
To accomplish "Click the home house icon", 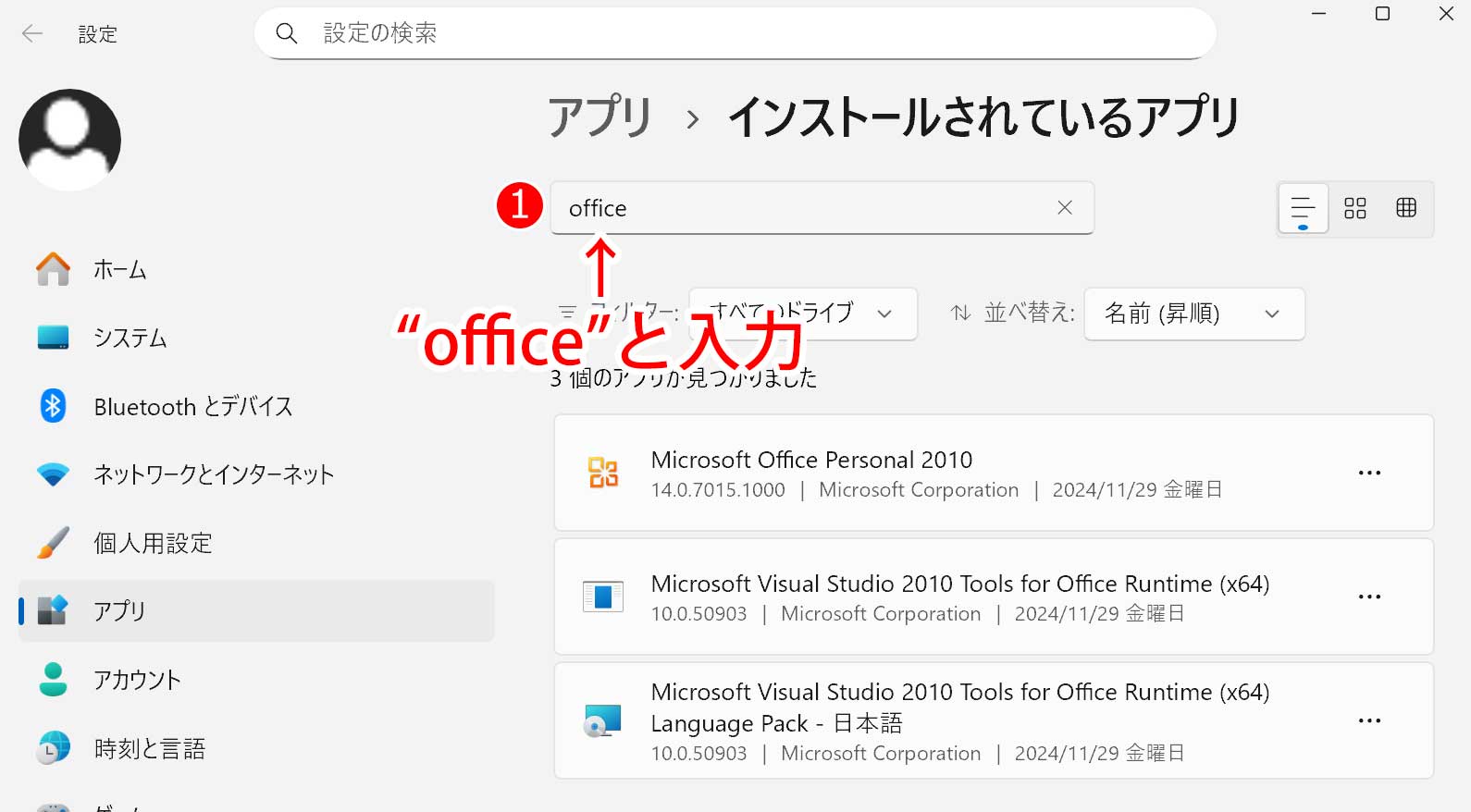I will (53, 269).
